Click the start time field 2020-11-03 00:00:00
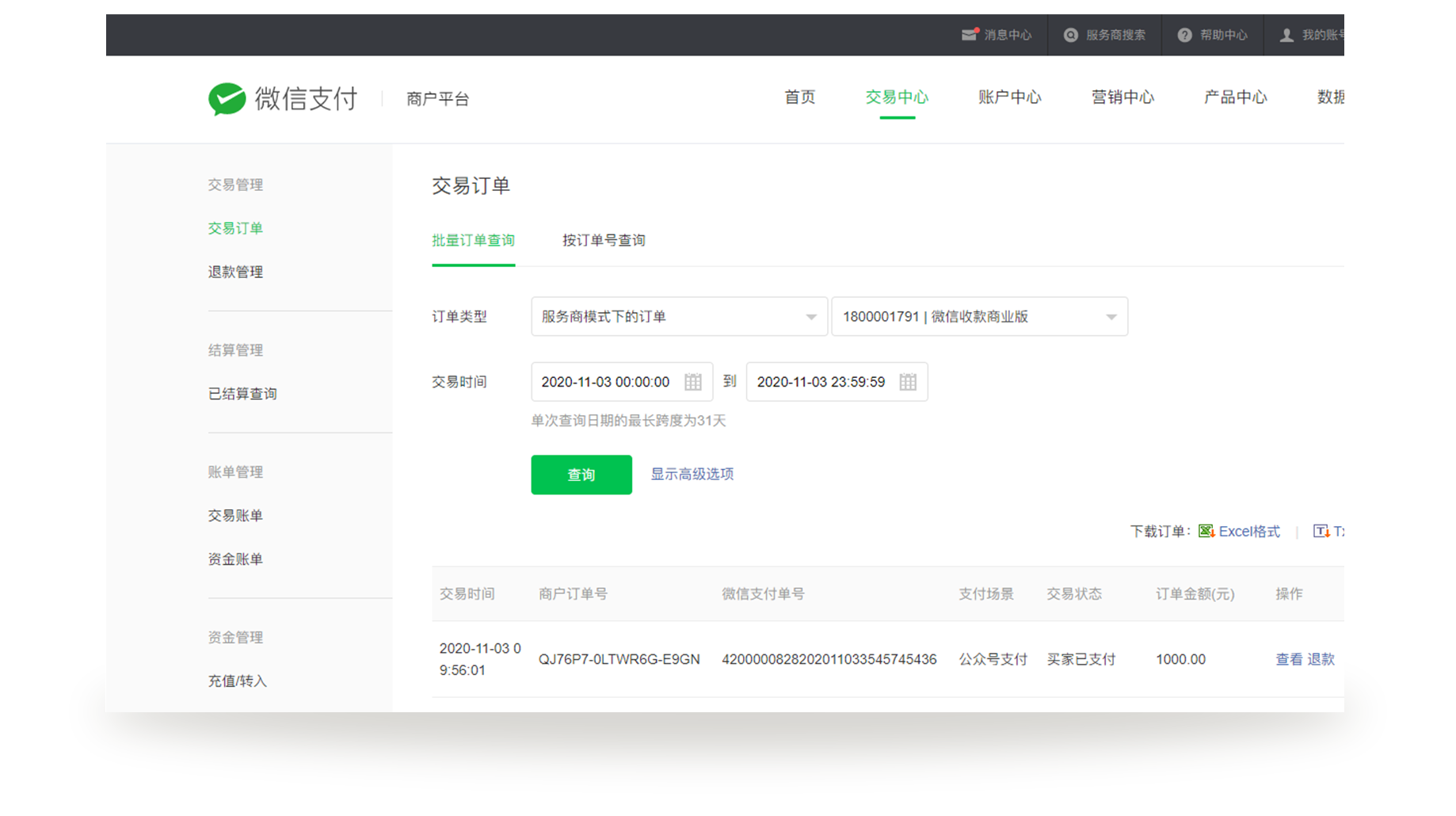This screenshot has height=816, width=1456. [622, 382]
